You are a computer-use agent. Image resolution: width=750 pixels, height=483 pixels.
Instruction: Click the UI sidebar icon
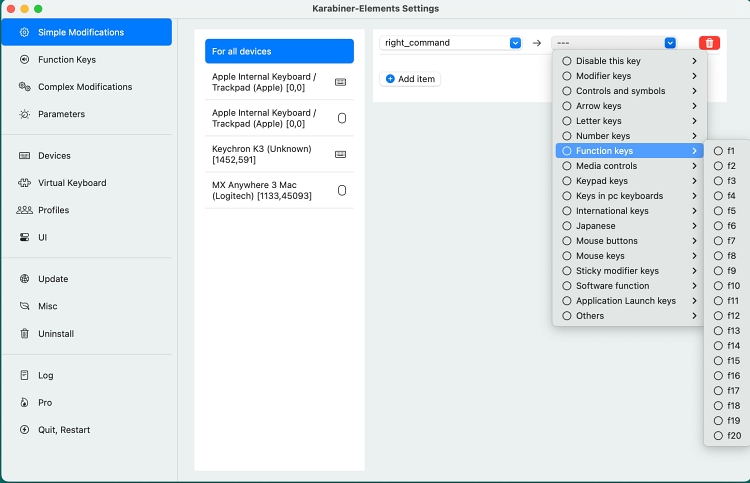pos(24,237)
